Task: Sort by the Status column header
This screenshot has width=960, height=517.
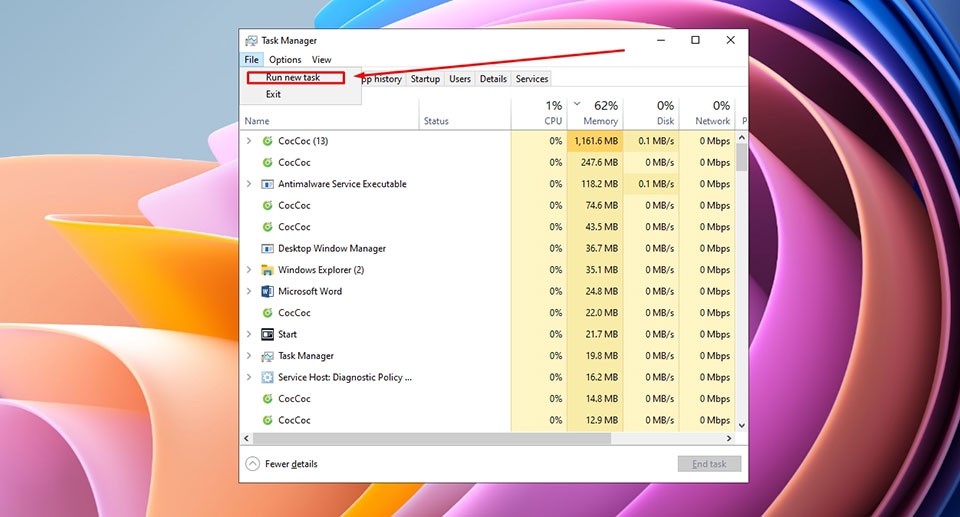Action: [465, 114]
